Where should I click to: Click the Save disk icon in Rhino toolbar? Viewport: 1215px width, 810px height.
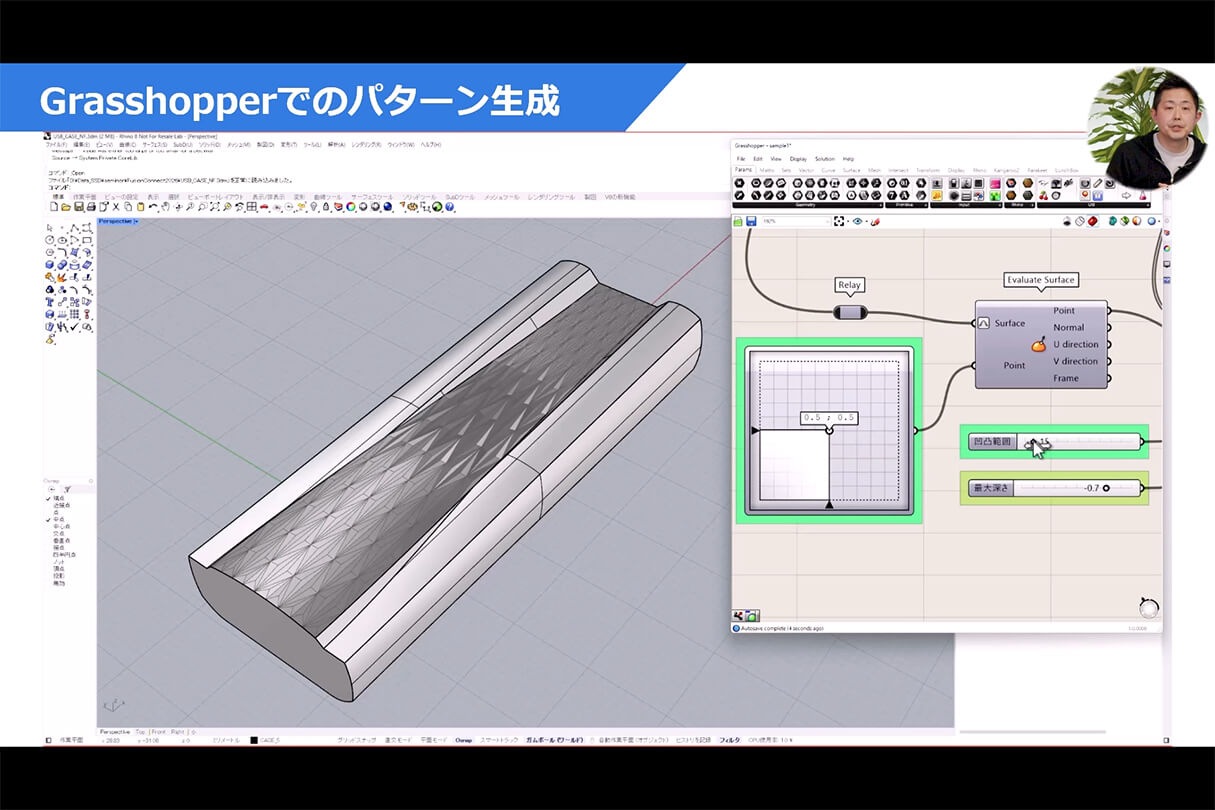tap(78, 206)
